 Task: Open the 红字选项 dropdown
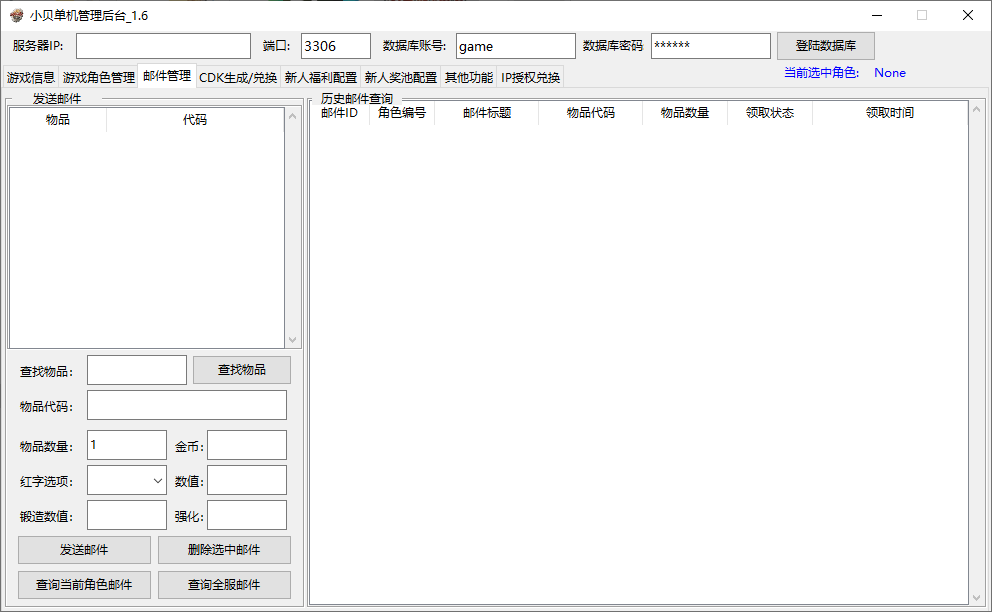click(x=127, y=480)
